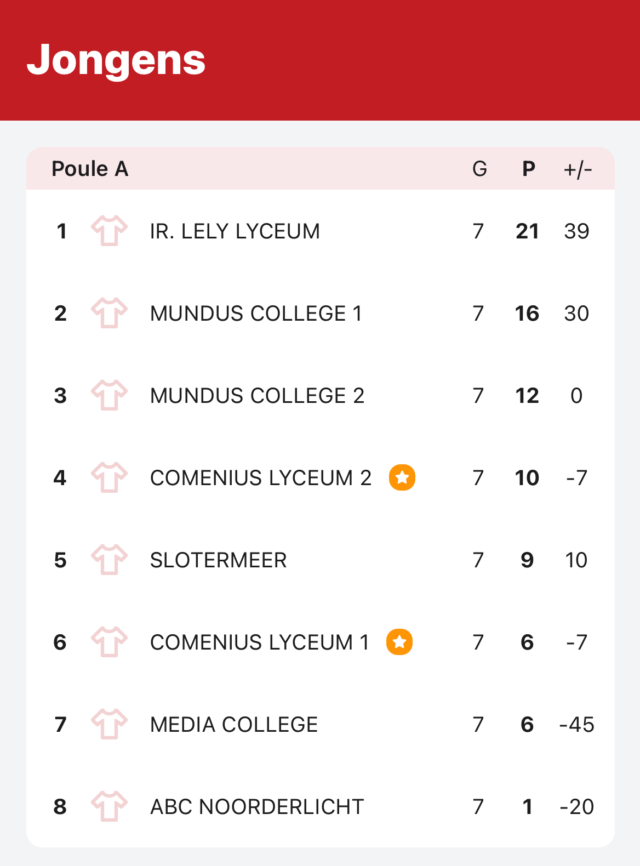The height and width of the screenshot is (866, 640).
Task: Click the shirt icon beside ABC NOORDERLICHT
Action: [109, 806]
